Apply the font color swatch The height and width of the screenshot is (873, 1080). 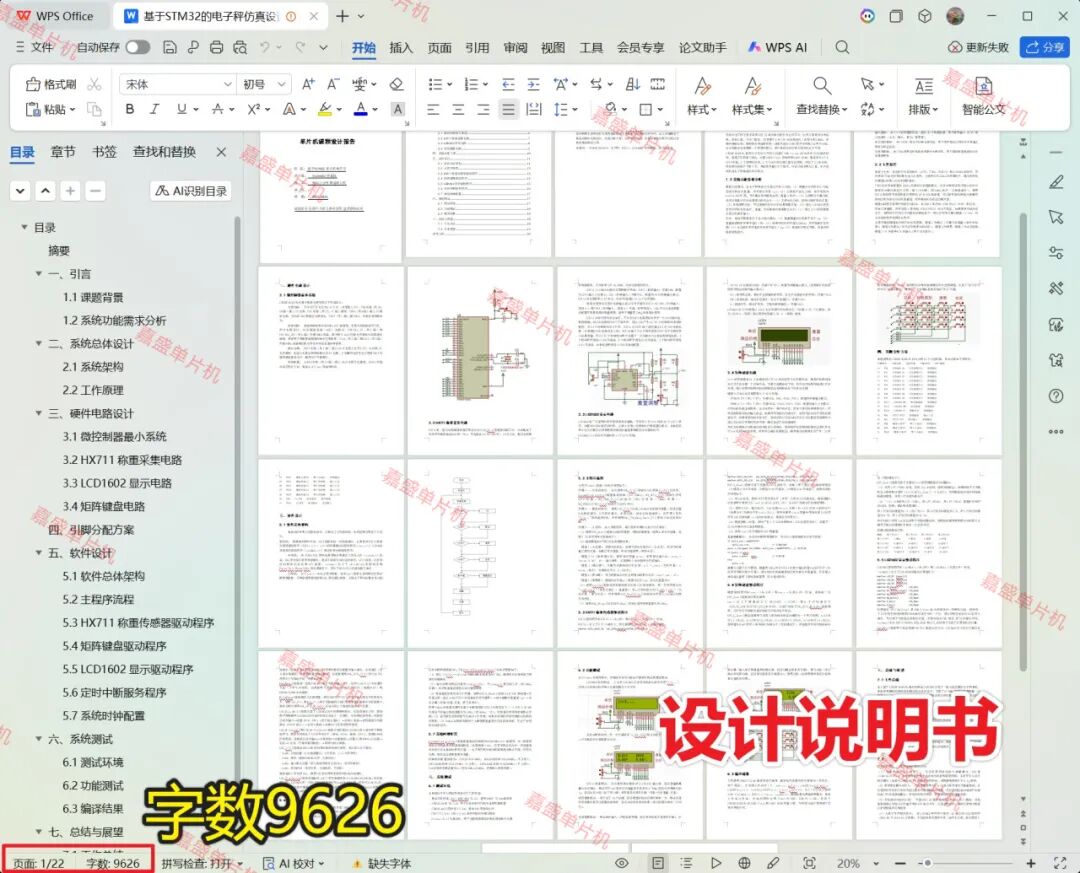360,109
